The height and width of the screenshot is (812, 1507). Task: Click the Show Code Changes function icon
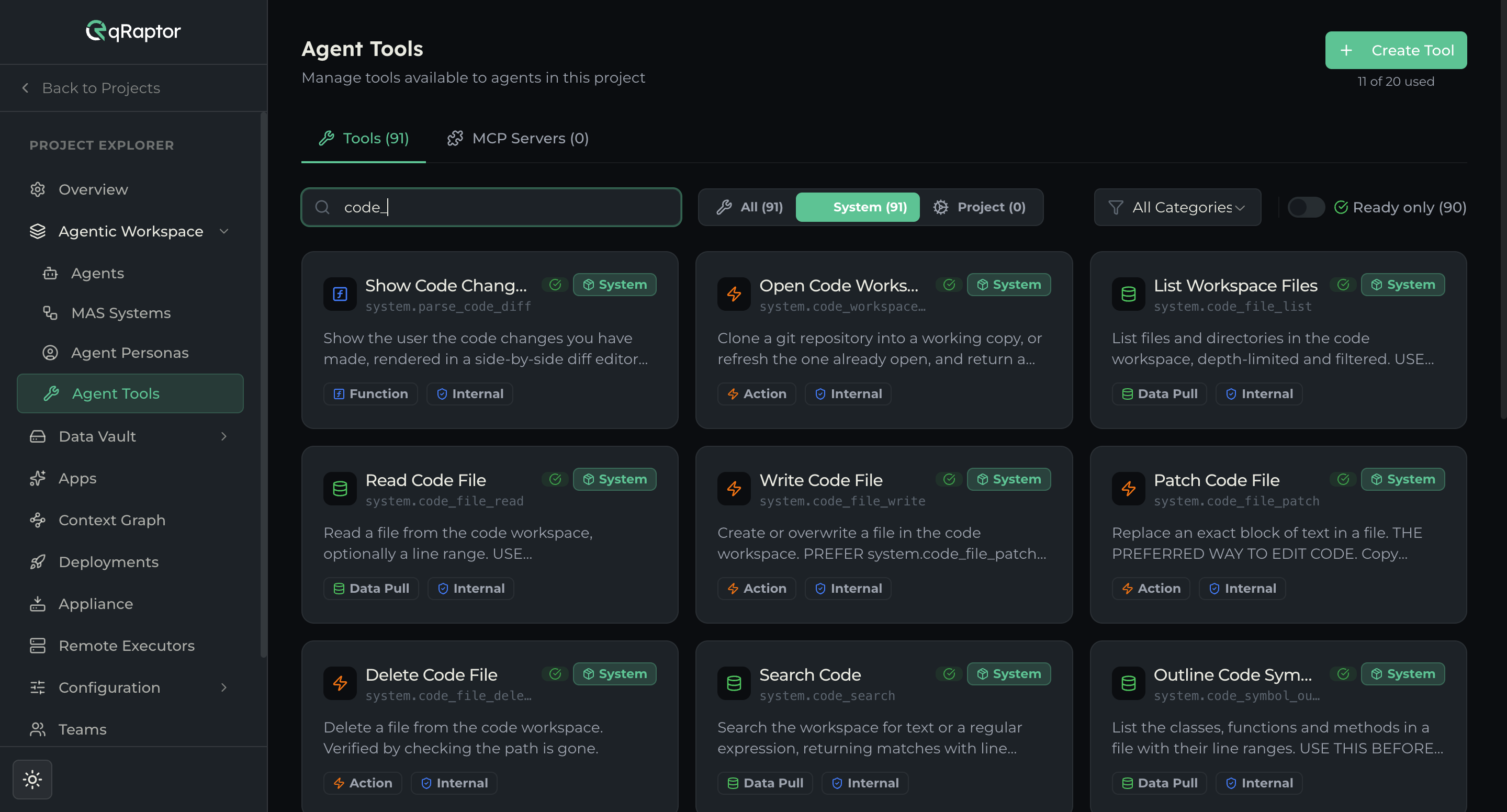click(x=340, y=294)
